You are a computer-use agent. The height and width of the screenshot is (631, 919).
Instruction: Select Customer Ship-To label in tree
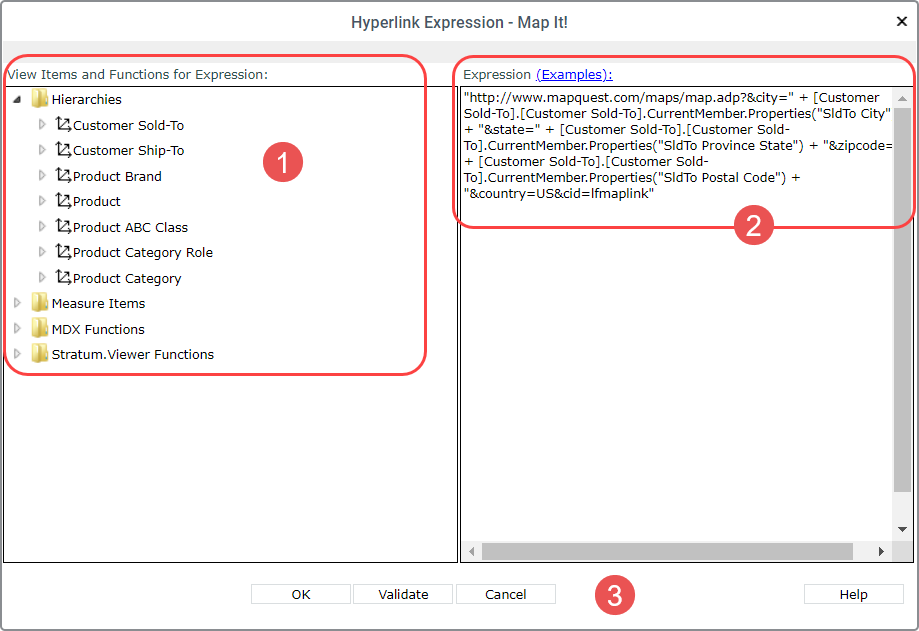(128, 151)
